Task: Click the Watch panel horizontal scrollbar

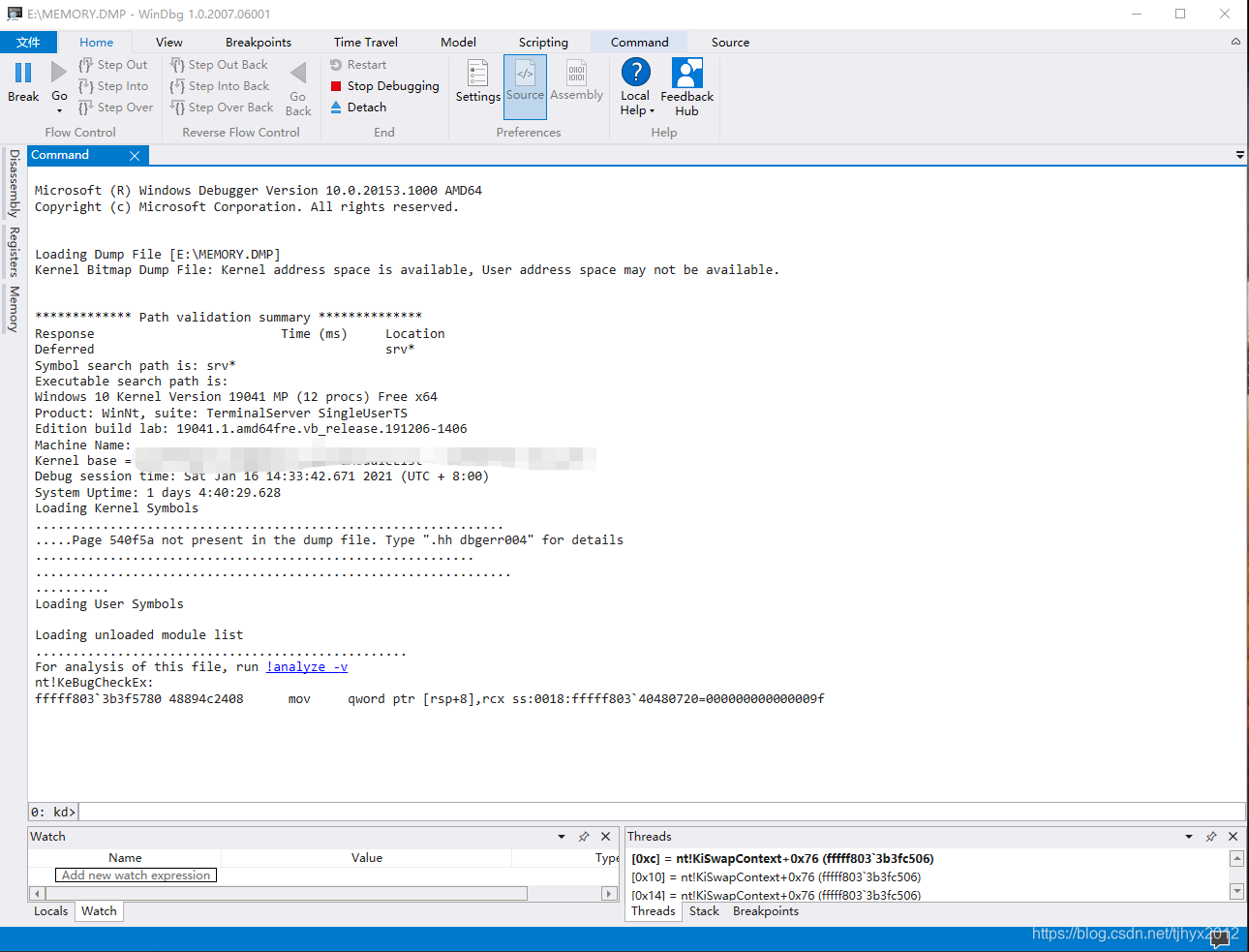Action: pos(286,893)
